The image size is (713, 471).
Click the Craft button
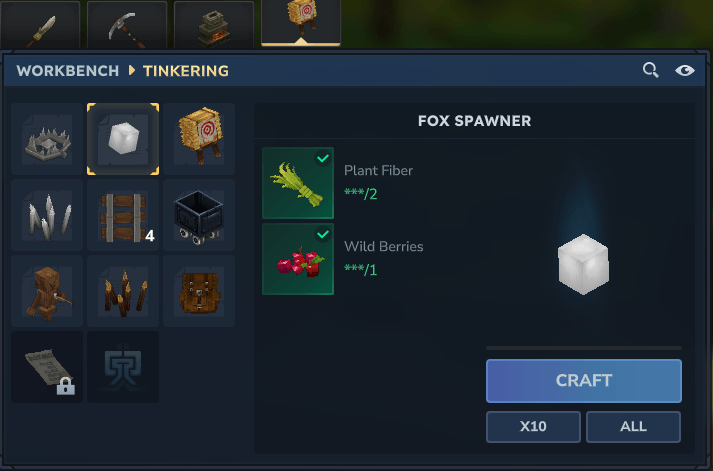(x=584, y=381)
